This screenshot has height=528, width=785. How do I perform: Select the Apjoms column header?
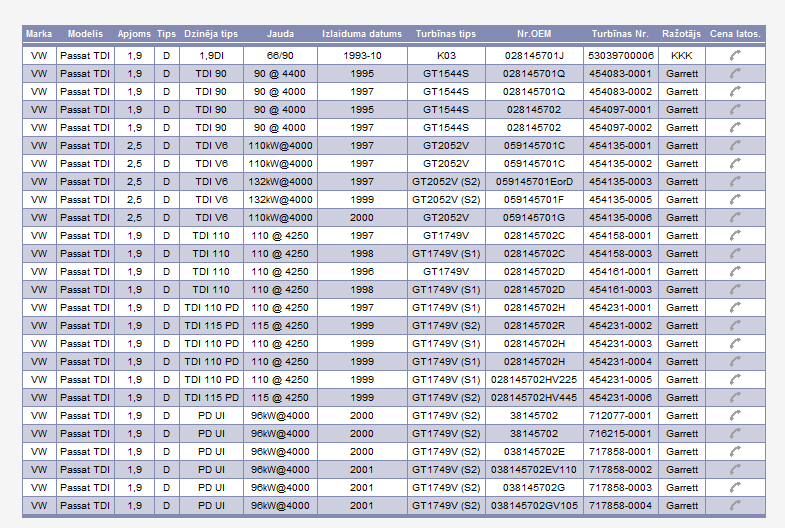[x=134, y=34]
